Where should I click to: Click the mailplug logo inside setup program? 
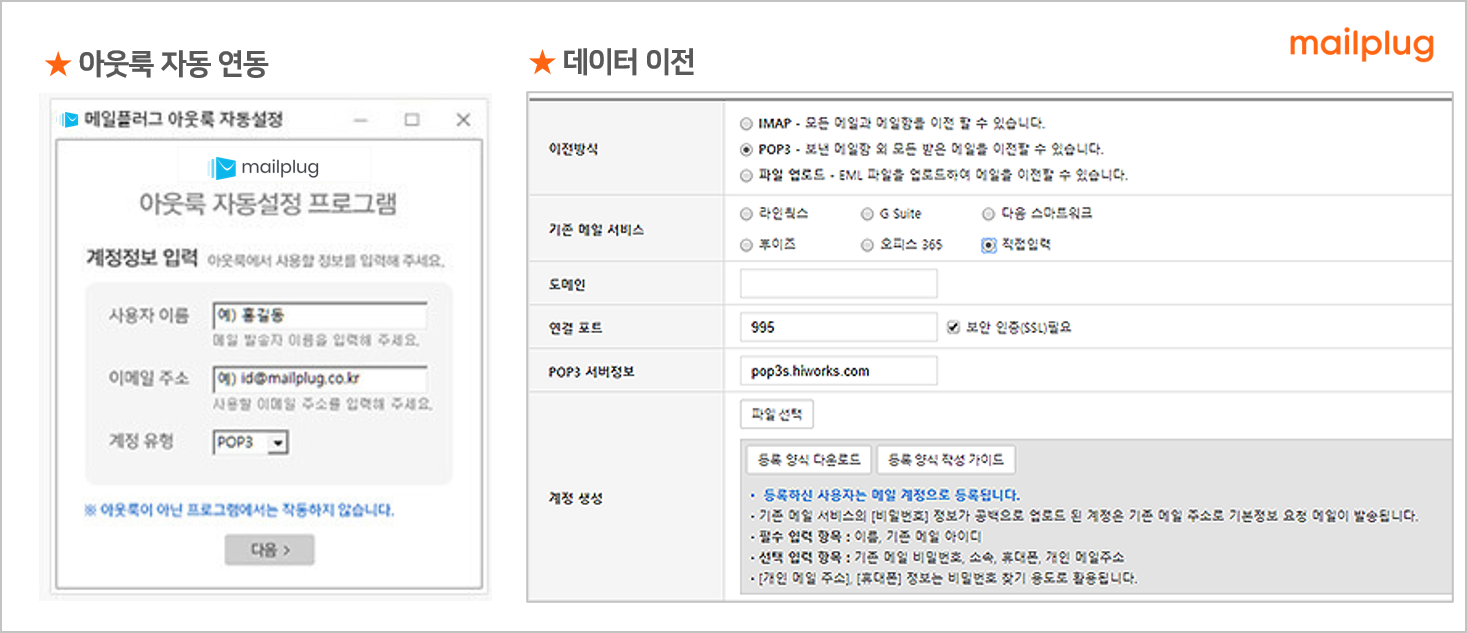pyautogui.click(x=264, y=167)
